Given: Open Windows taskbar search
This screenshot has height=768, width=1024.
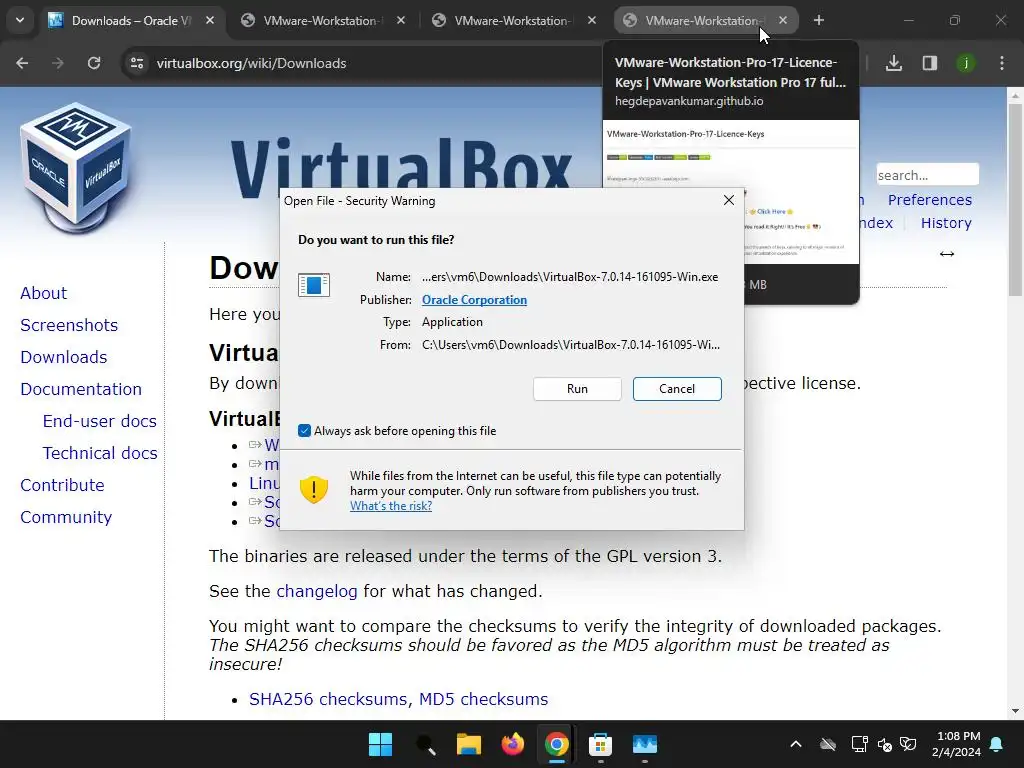Looking at the screenshot, I should [425, 744].
